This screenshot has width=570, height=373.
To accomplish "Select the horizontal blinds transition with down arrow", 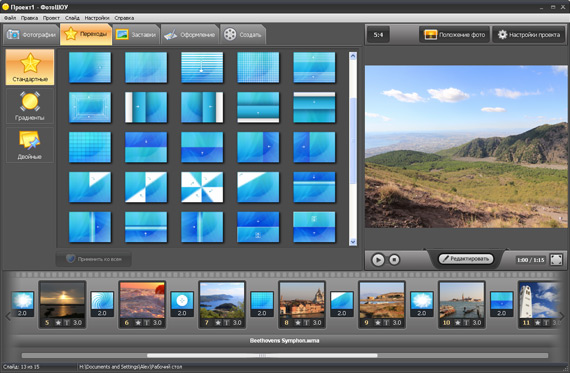I will click(x=202, y=67).
